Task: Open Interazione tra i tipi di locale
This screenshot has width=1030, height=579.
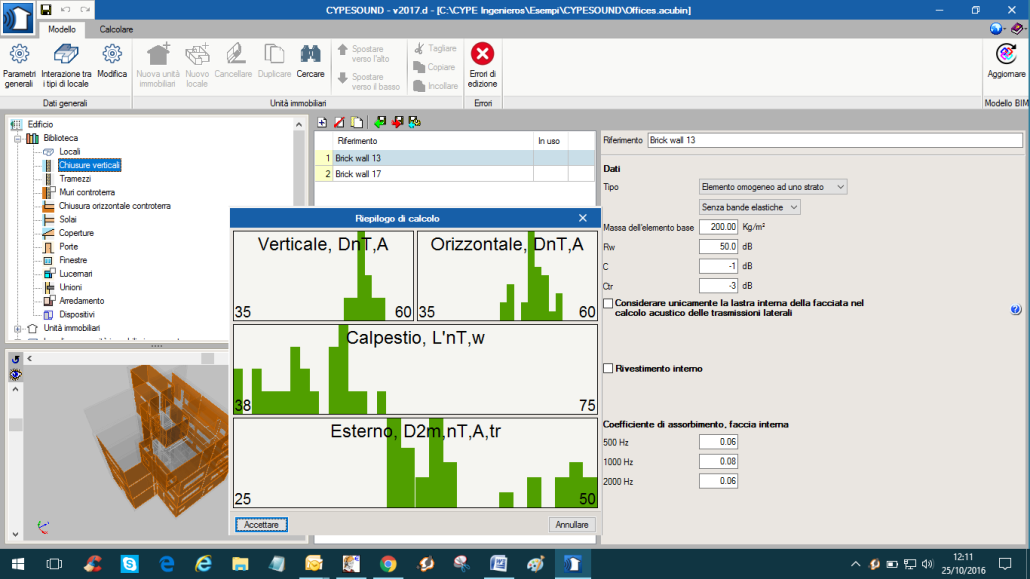Action: tap(66, 65)
